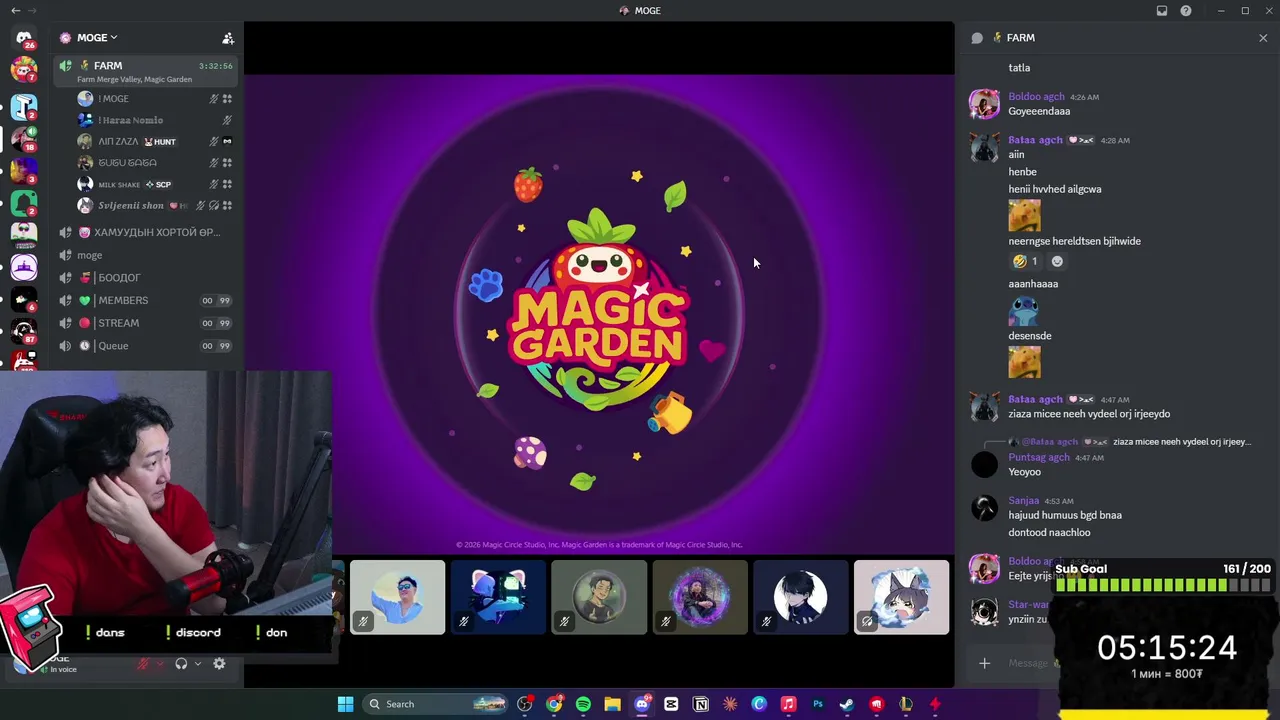1280x720 pixels.
Task: Click Puntsag agch username in chat
Action: click(x=1039, y=457)
